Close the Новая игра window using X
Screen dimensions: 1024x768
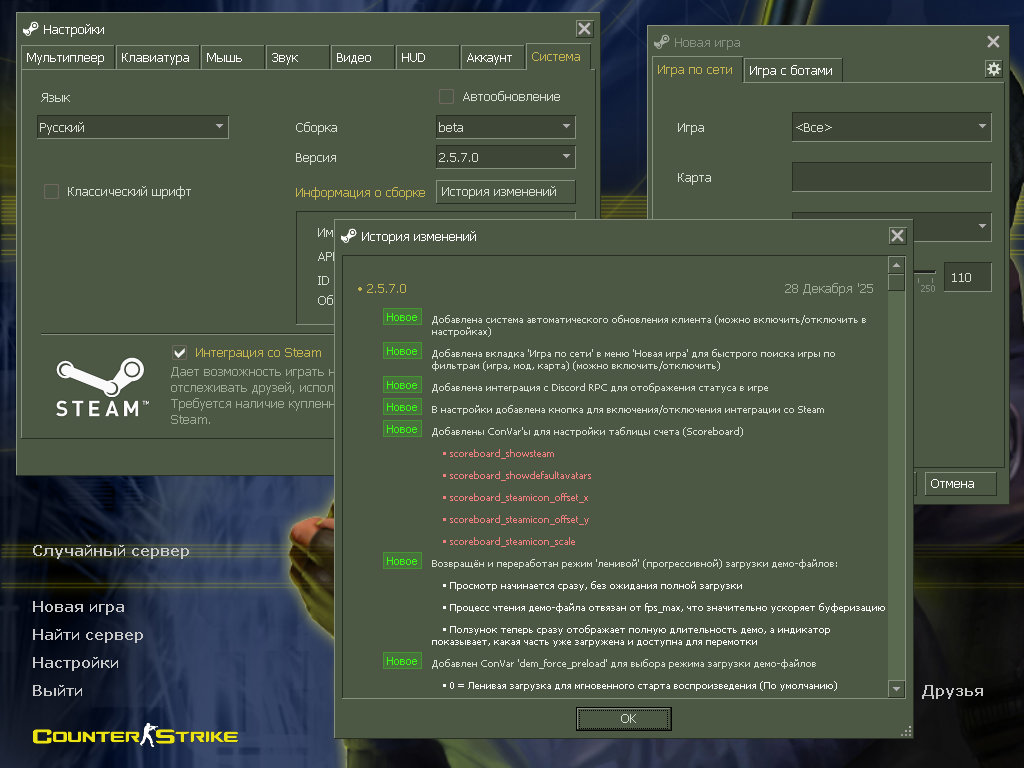993,42
